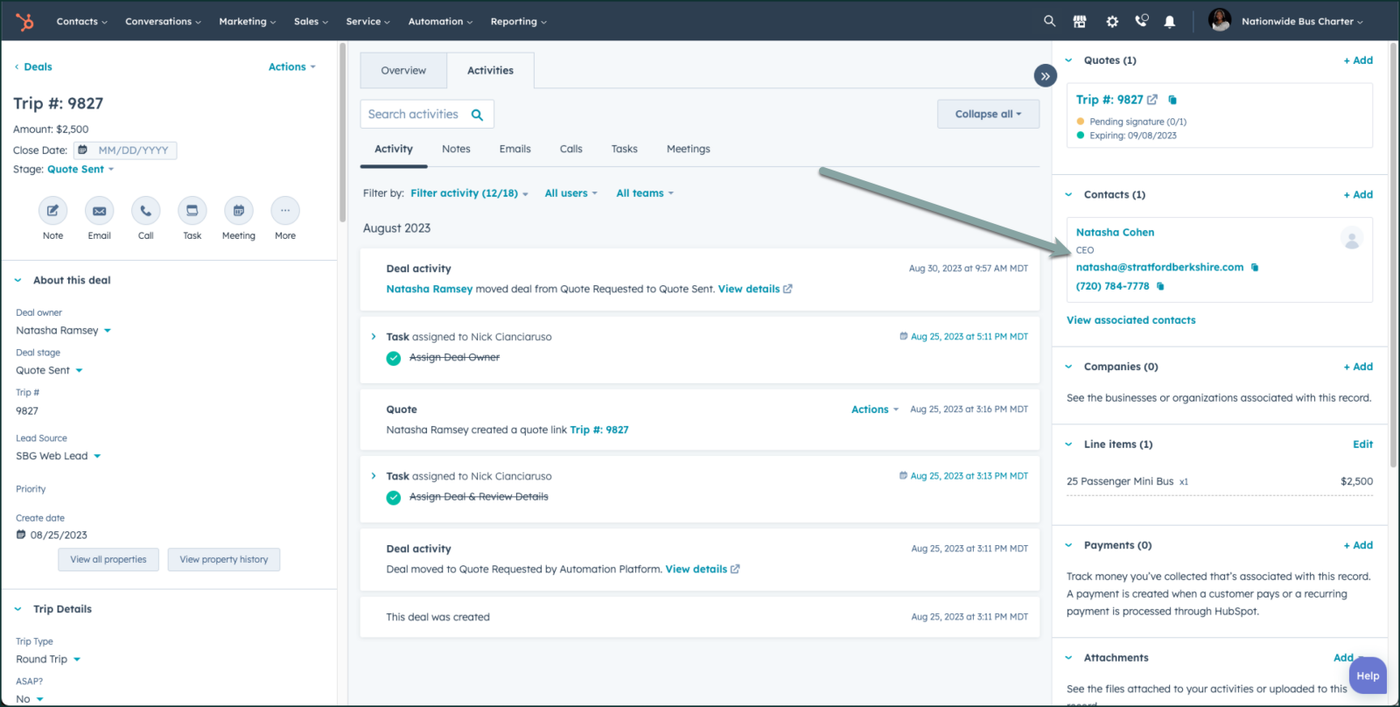Image resolution: width=1400 pixels, height=707 pixels.
Task: Mark Assign Deal Owner task checkmark incomplete
Action: pyautogui.click(x=394, y=358)
